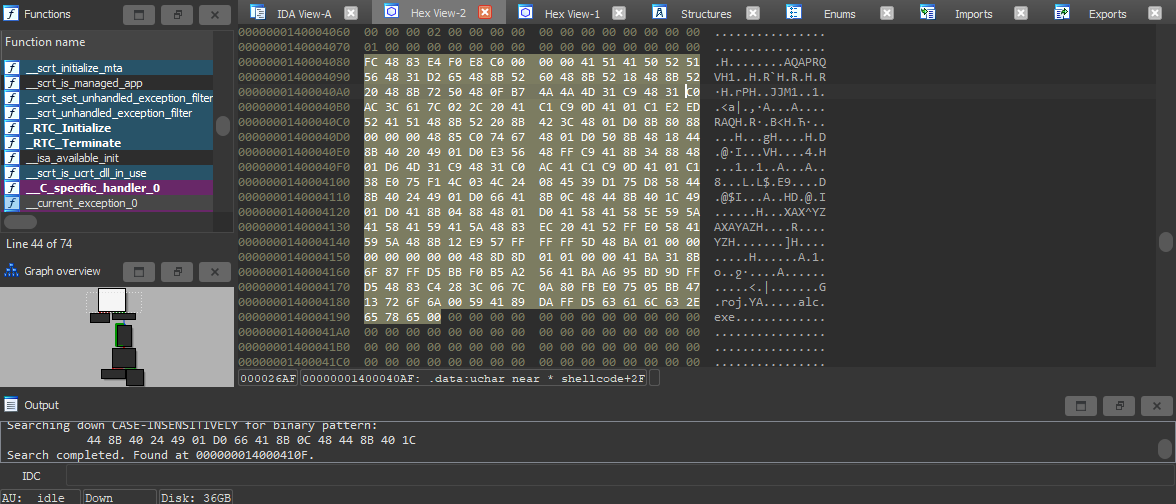The image size is (1176, 504).
Task: Click the Functions list vertical scrollbar
Action: [223, 125]
